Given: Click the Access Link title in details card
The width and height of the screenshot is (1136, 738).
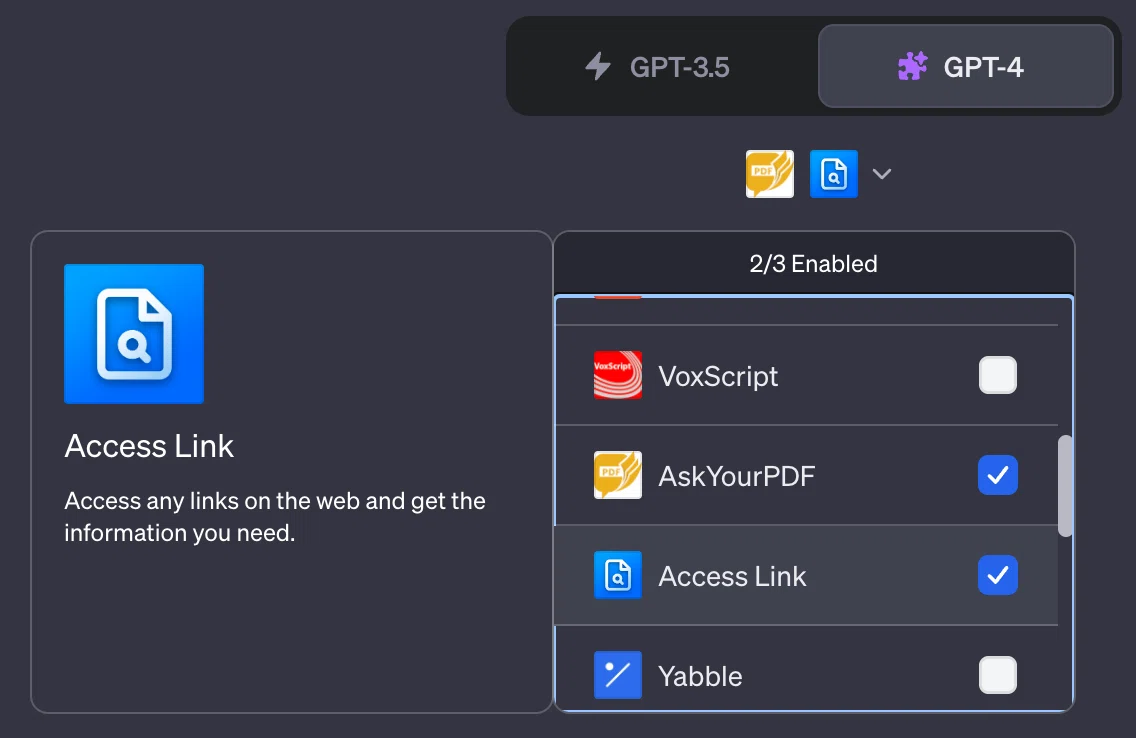Looking at the screenshot, I should 149,446.
